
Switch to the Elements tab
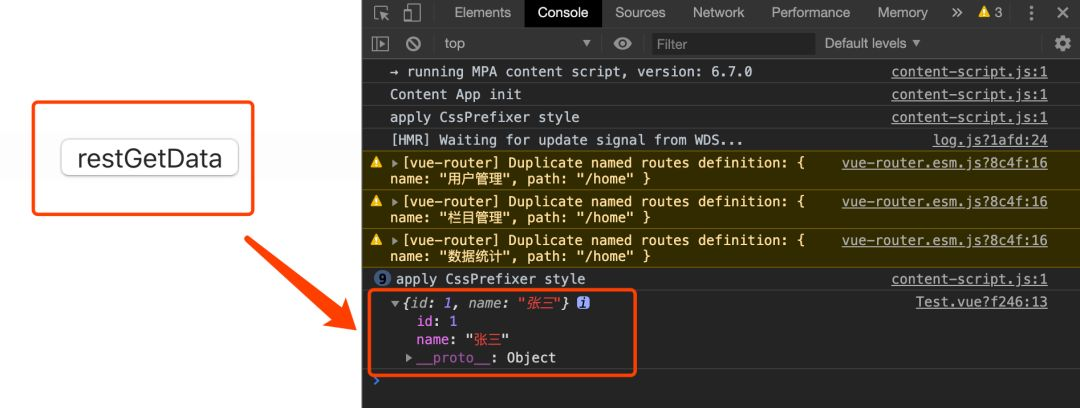(x=483, y=12)
